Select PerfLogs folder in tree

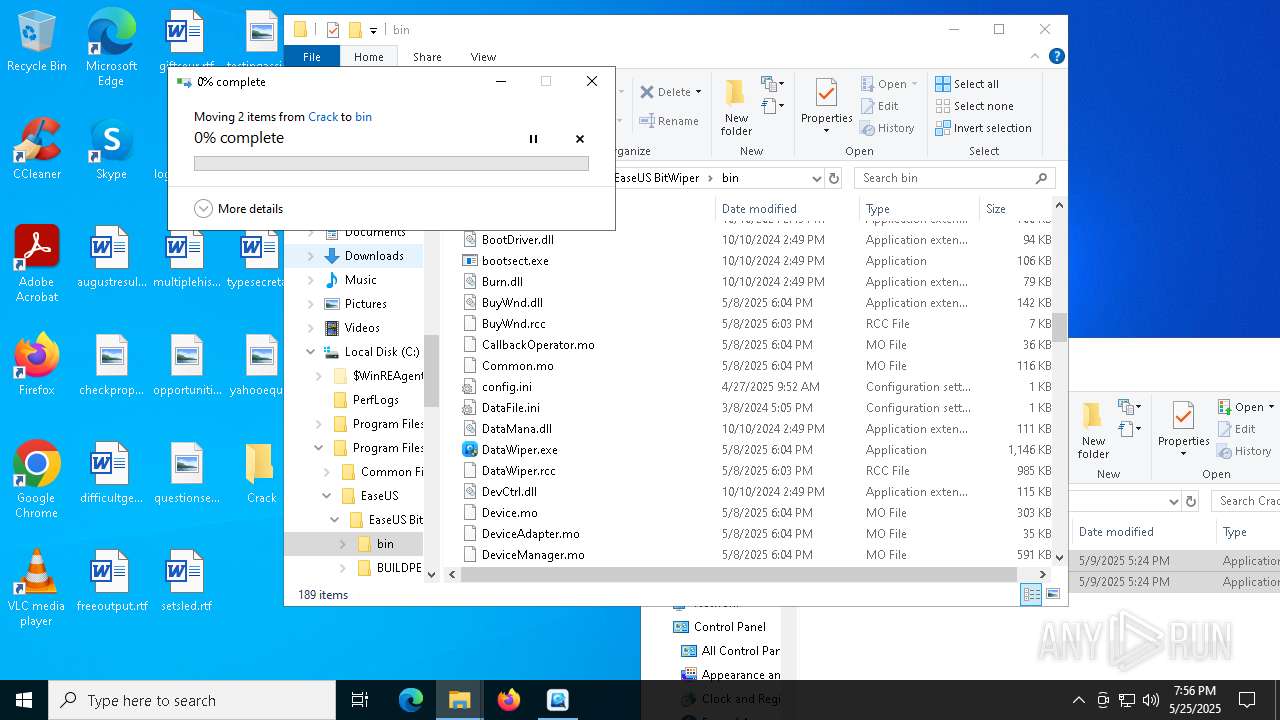coord(375,400)
